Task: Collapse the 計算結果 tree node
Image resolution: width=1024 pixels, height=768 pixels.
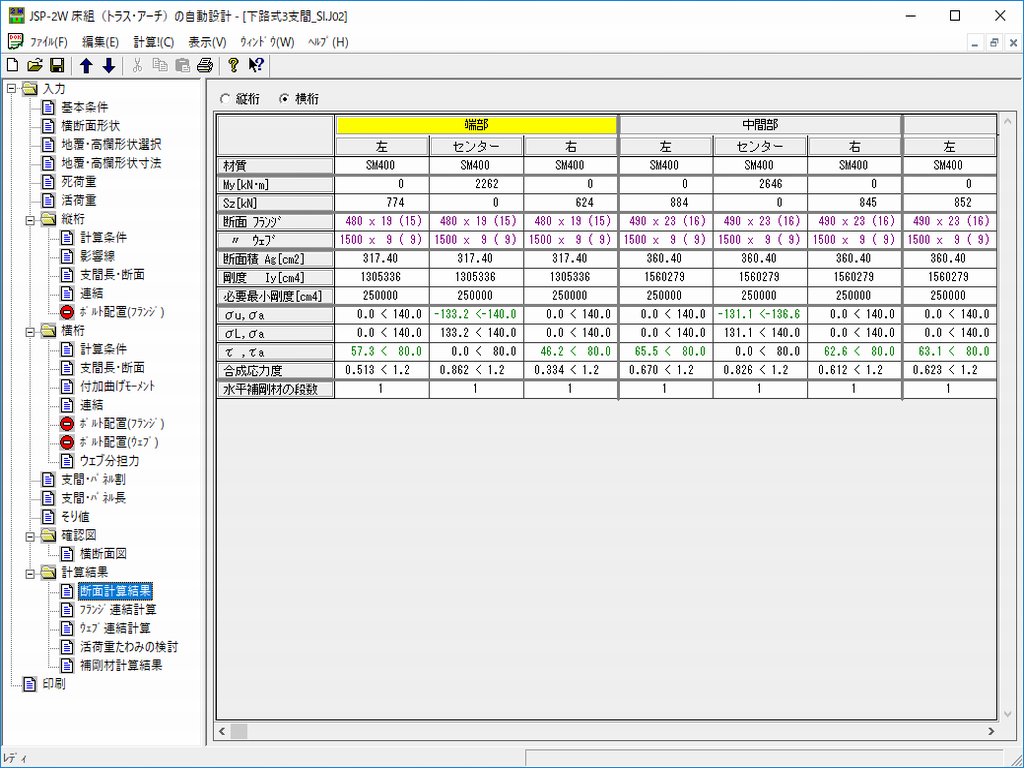Action: point(30,572)
